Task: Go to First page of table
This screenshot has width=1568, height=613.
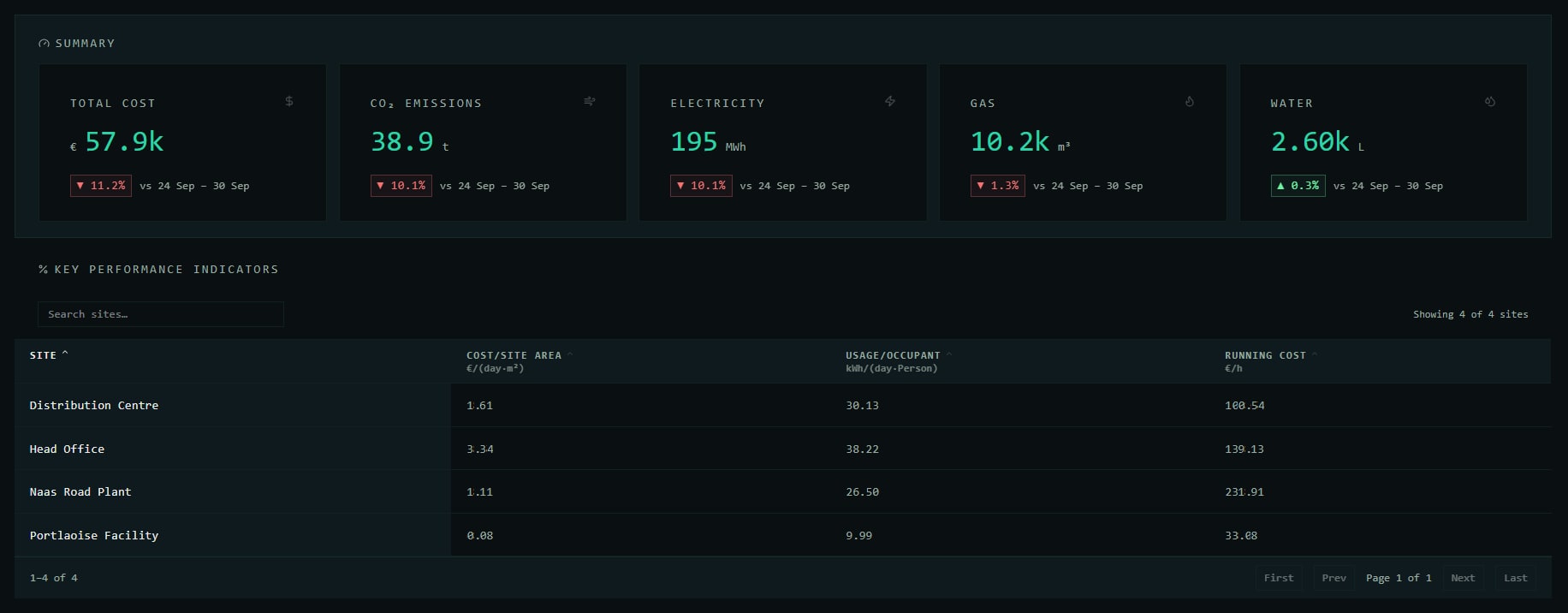Action: [1279, 578]
